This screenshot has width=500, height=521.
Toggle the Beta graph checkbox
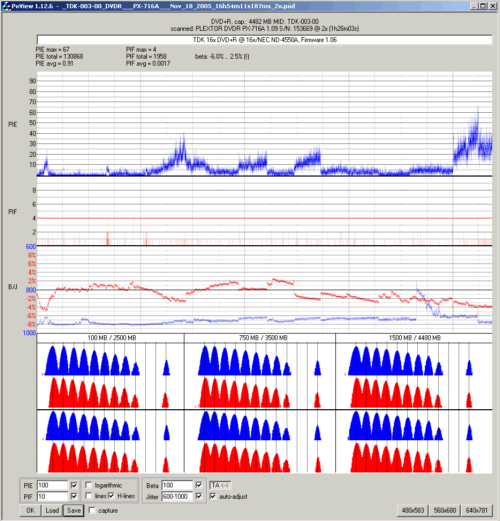pos(199,485)
